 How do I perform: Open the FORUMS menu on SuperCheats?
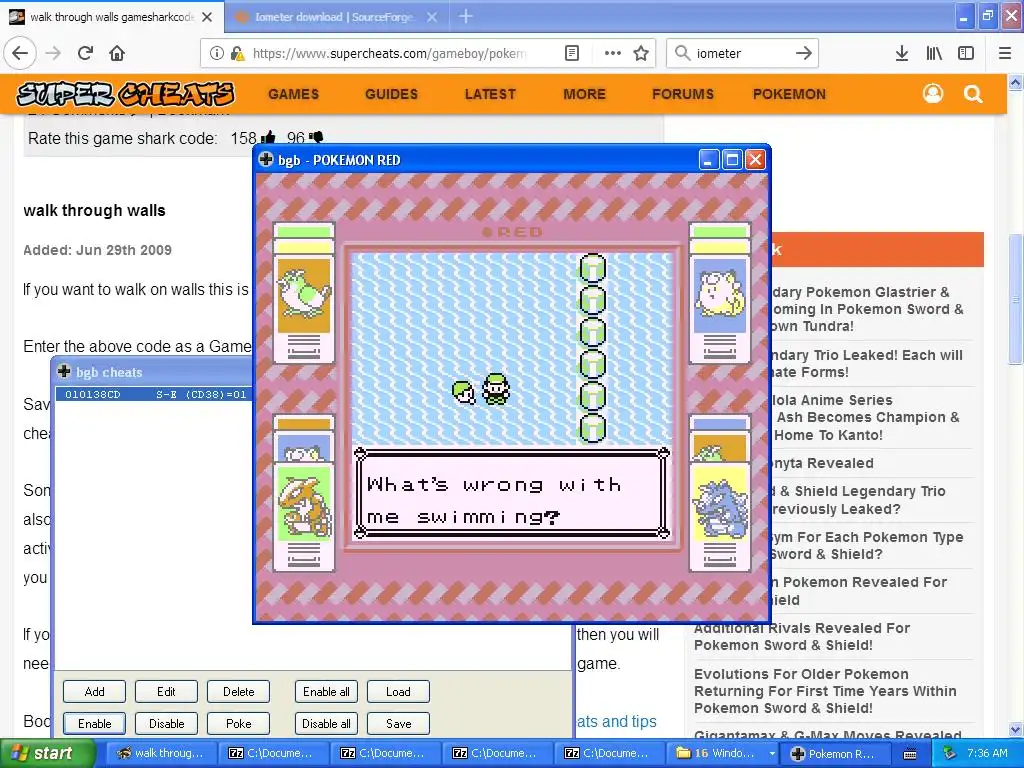682,94
